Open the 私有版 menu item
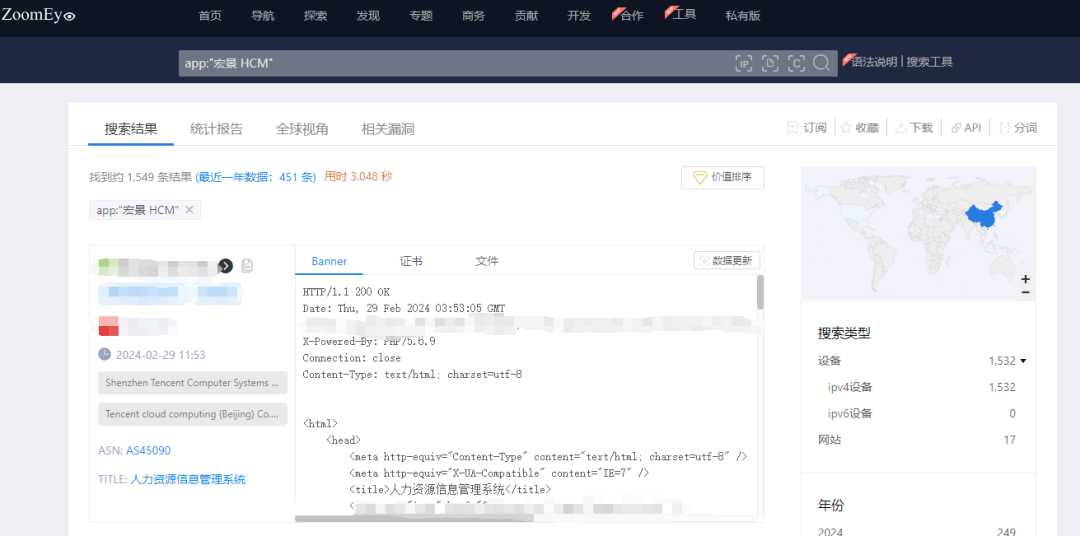 [743, 16]
